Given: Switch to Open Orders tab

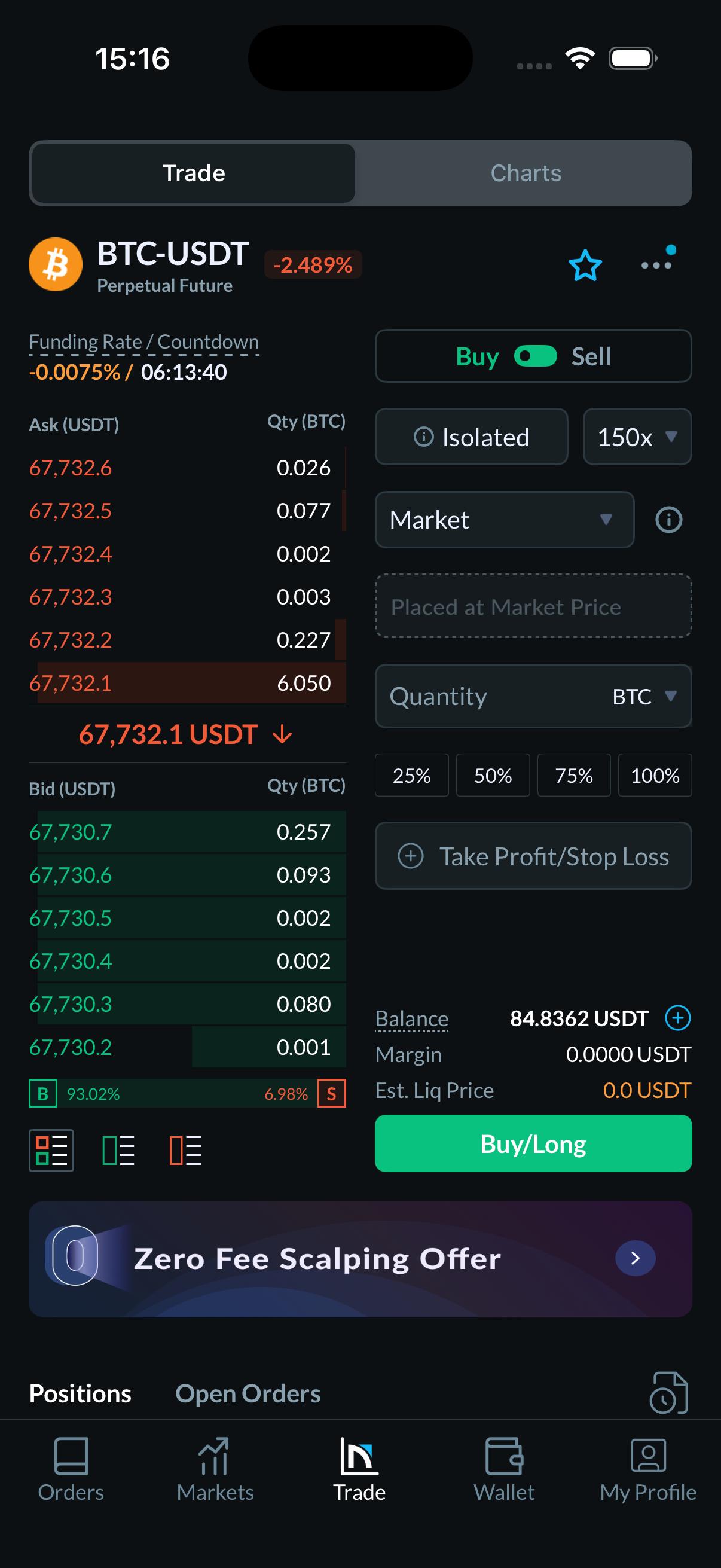Looking at the screenshot, I should 248,1393.
